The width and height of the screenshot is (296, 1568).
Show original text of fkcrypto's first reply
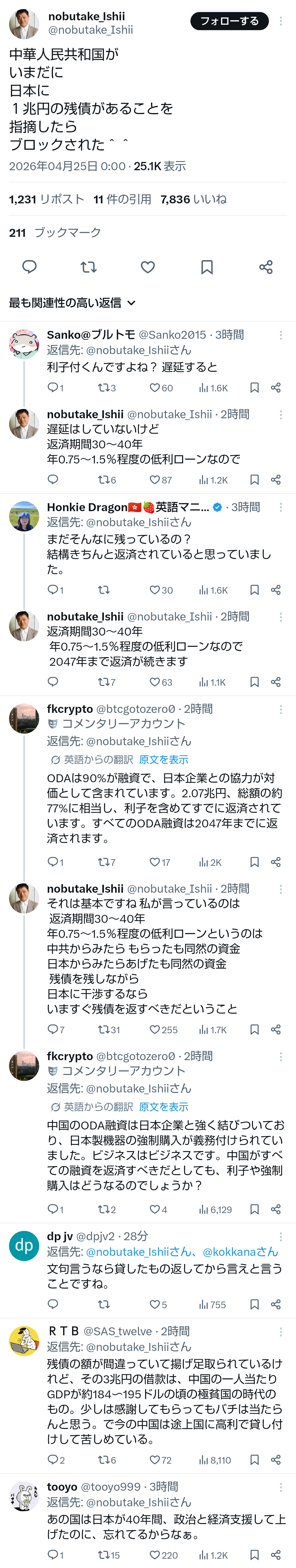coord(163,760)
